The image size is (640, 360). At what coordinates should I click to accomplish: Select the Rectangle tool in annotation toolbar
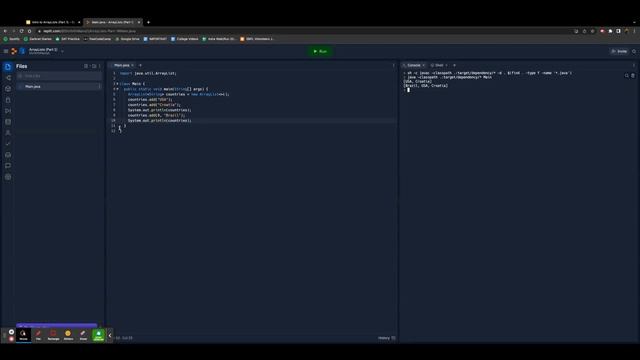point(53,335)
